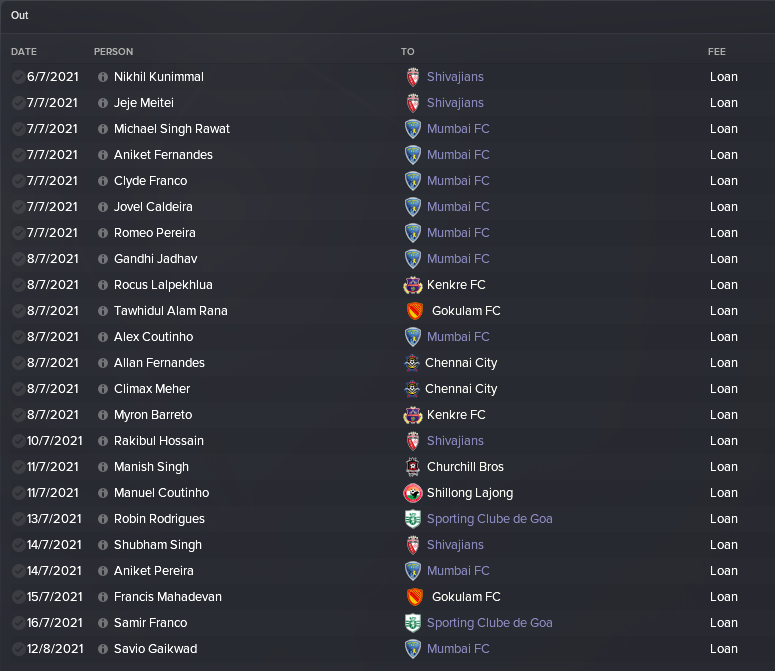Sort list by PERSON column header
Screen dimensions: 775x671
pyautogui.click(x=113, y=52)
